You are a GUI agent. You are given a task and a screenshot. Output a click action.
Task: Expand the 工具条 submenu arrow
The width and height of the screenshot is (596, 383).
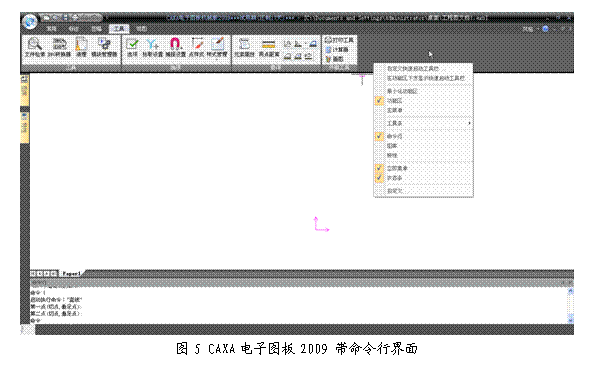tap(469, 123)
